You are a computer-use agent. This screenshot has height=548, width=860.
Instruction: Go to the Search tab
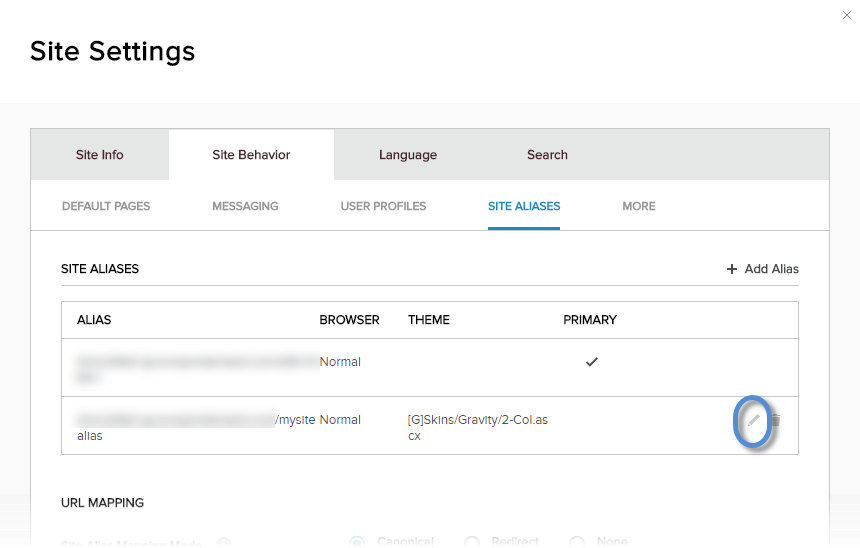coord(547,155)
